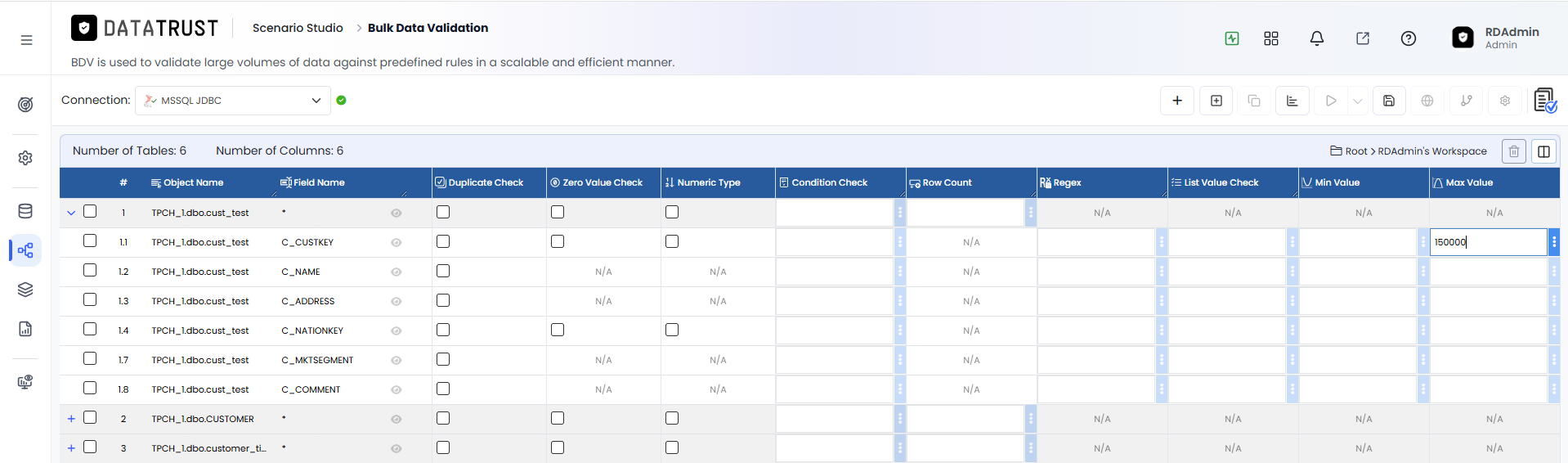Go to Scenario Studio breadcrumb

pos(298,28)
